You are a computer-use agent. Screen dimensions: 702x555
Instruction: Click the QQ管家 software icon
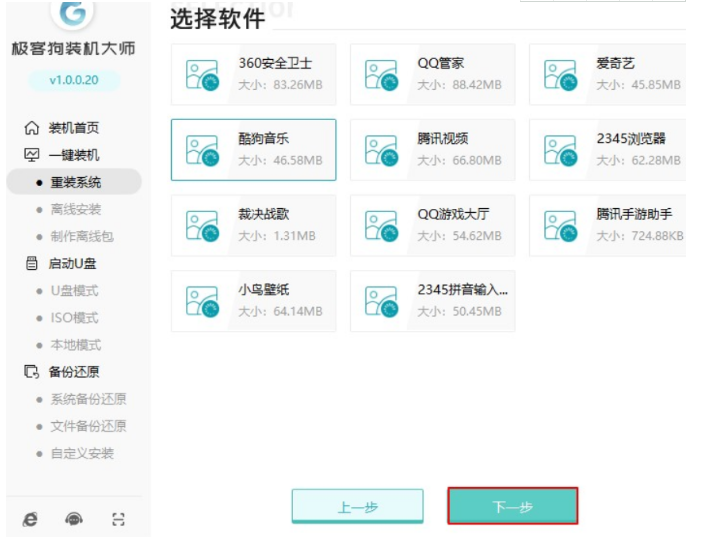382,74
